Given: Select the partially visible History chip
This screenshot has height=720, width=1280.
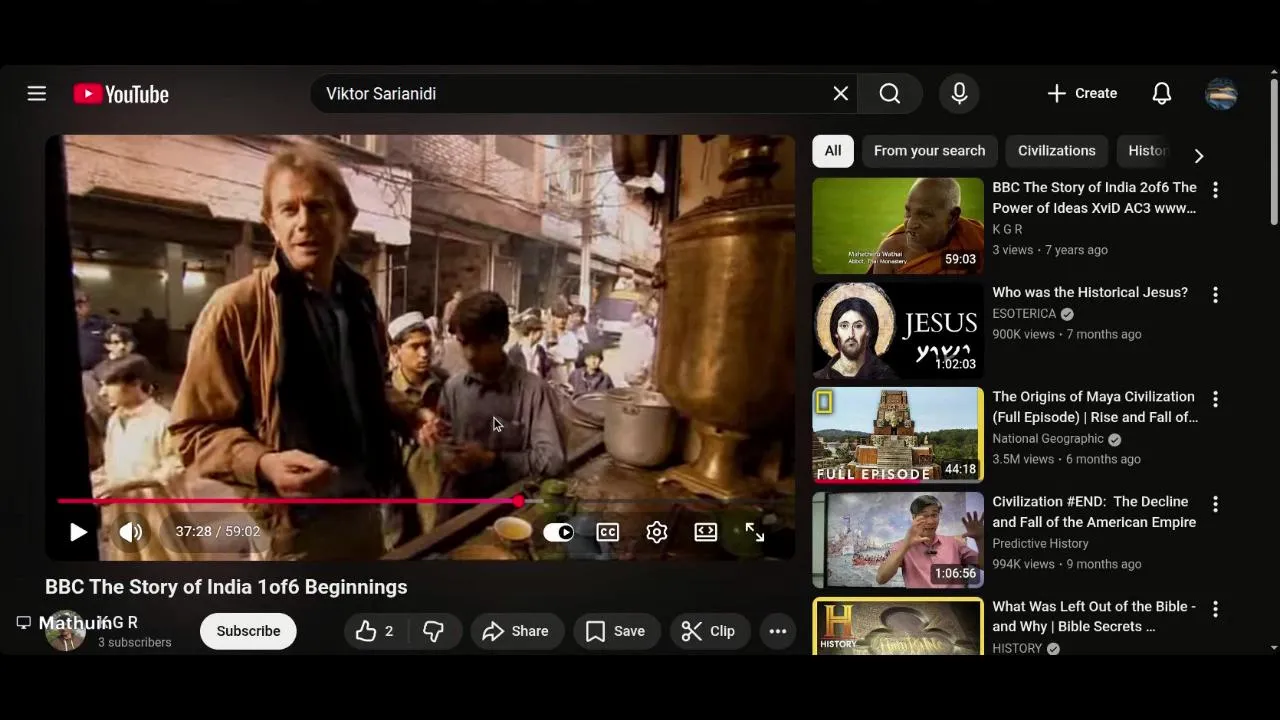Looking at the screenshot, I should (x=1146, y=151).
